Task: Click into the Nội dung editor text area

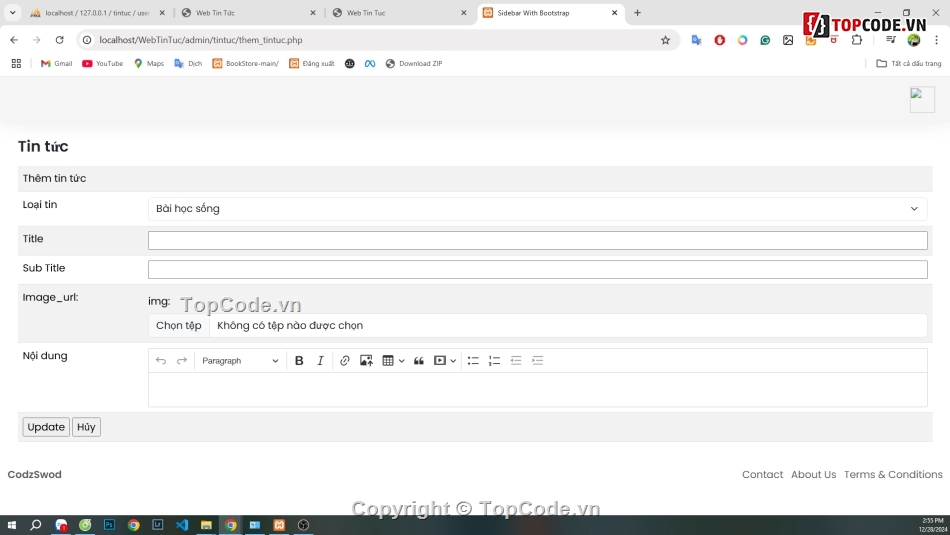Action: (537, 390)
